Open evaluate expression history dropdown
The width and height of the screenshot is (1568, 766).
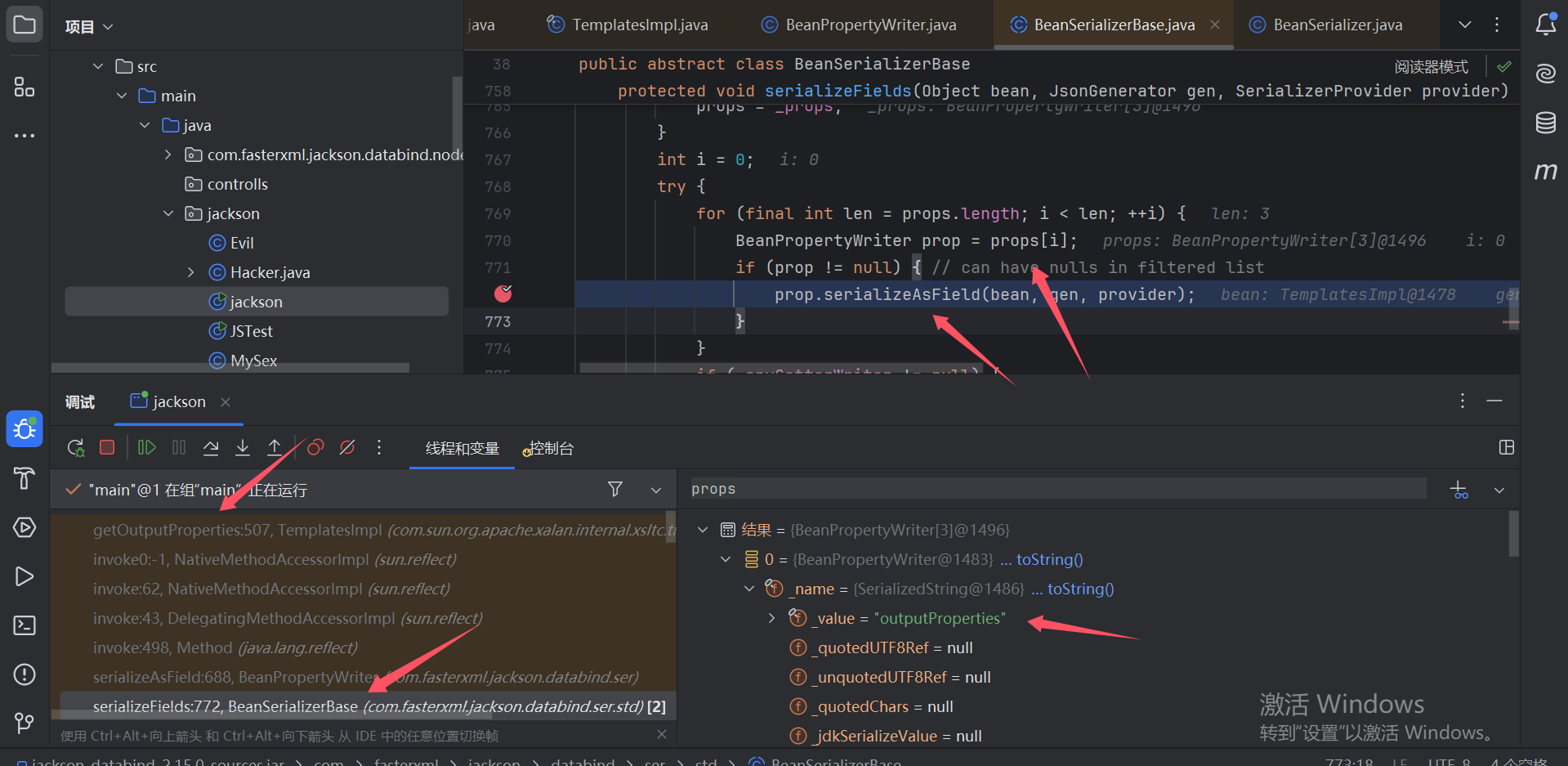[x=1499, y=490]
